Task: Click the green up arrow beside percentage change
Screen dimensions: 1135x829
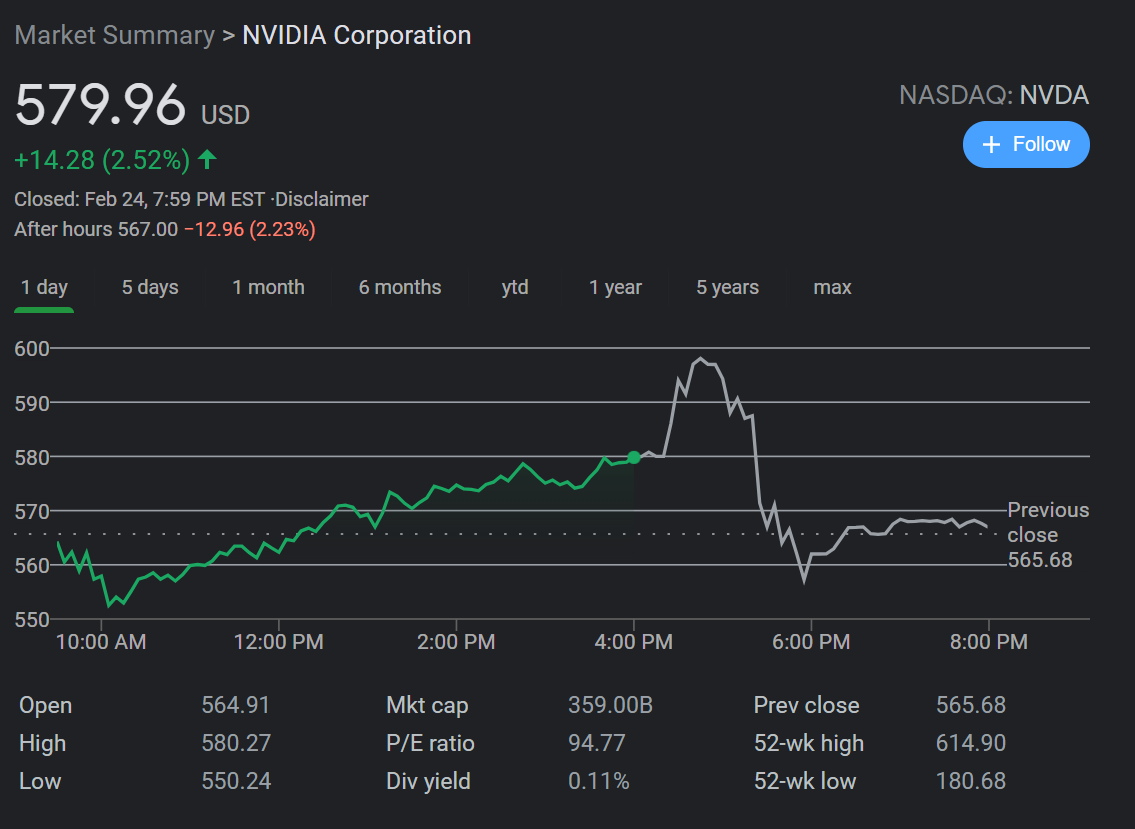Action: [x=207, y=159]
